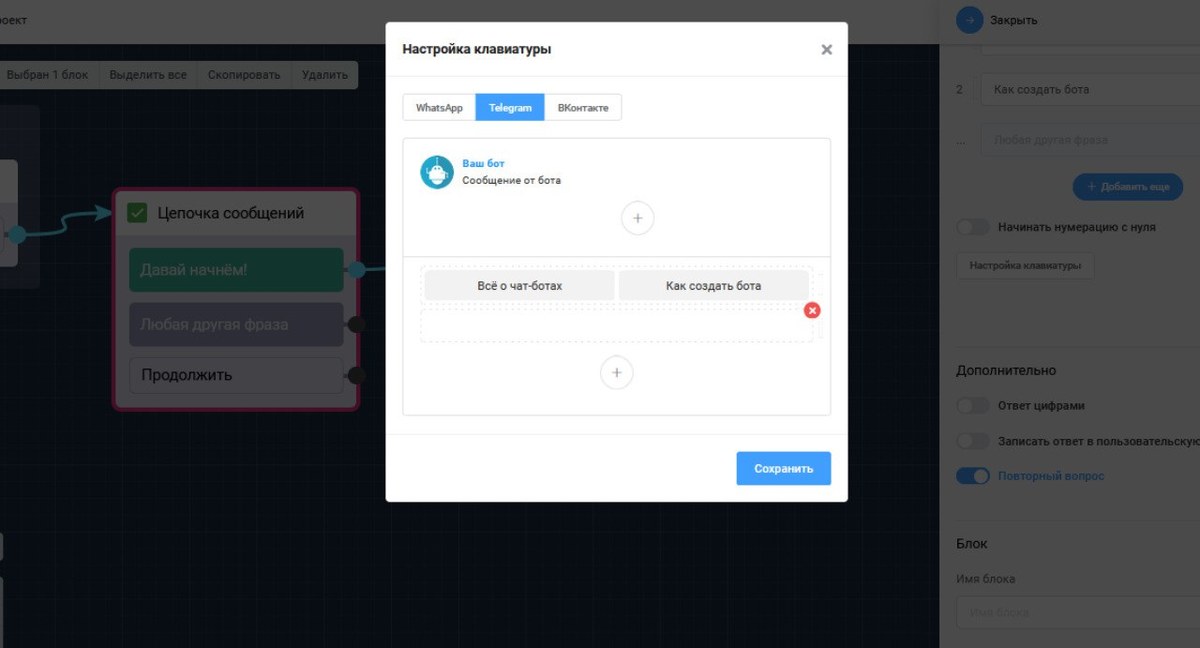
Task: Disable the Повторный вопрос toggle
Action: tap(972, 476)
